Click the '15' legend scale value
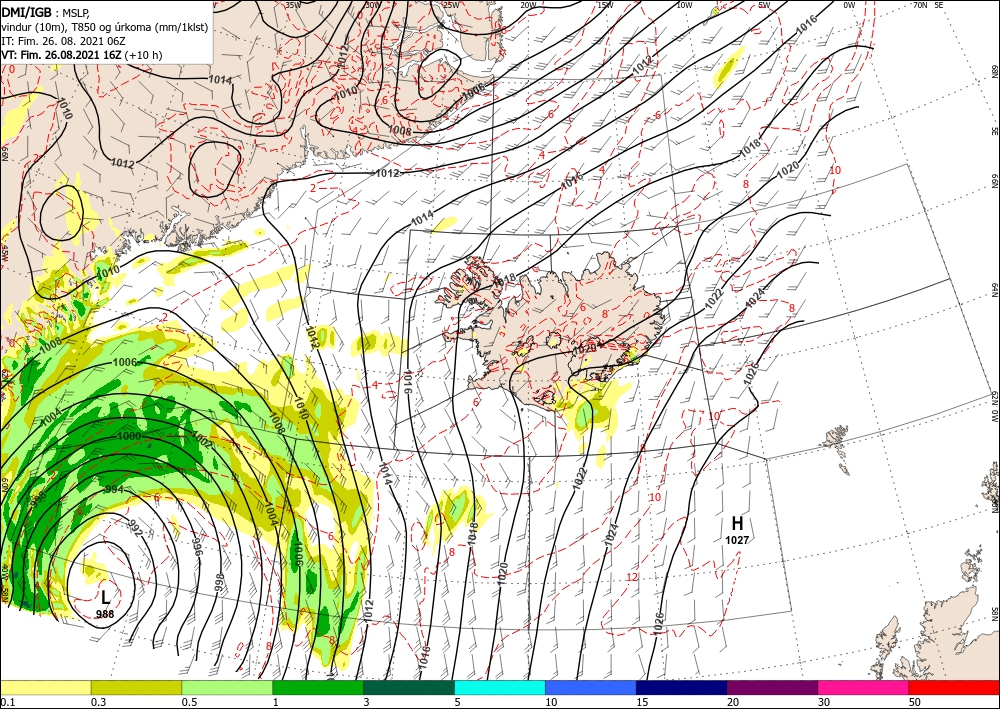1000x709 pixels. coord(642,702)
